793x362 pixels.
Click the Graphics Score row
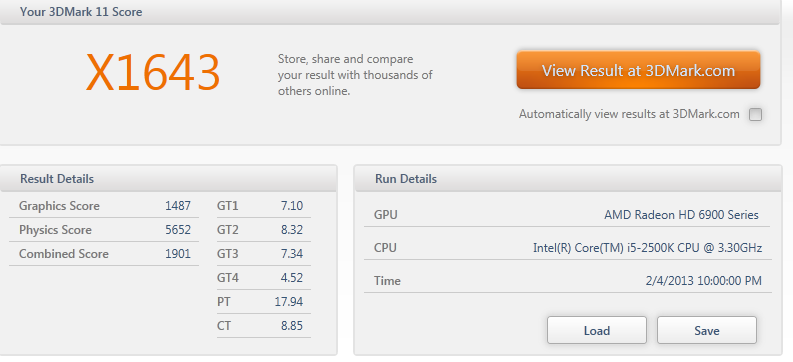point(104,206)
